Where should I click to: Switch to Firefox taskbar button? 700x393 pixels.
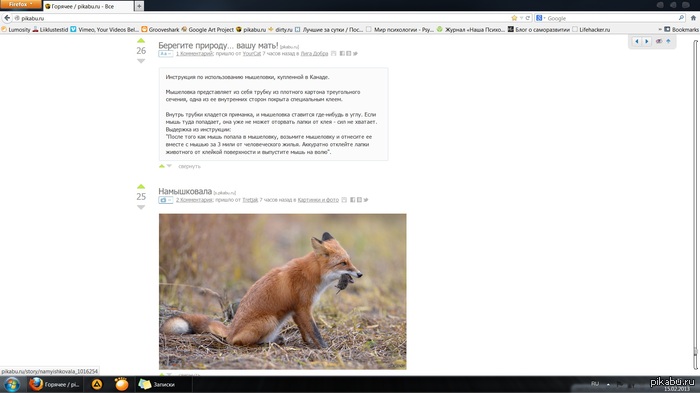(55, 384)
